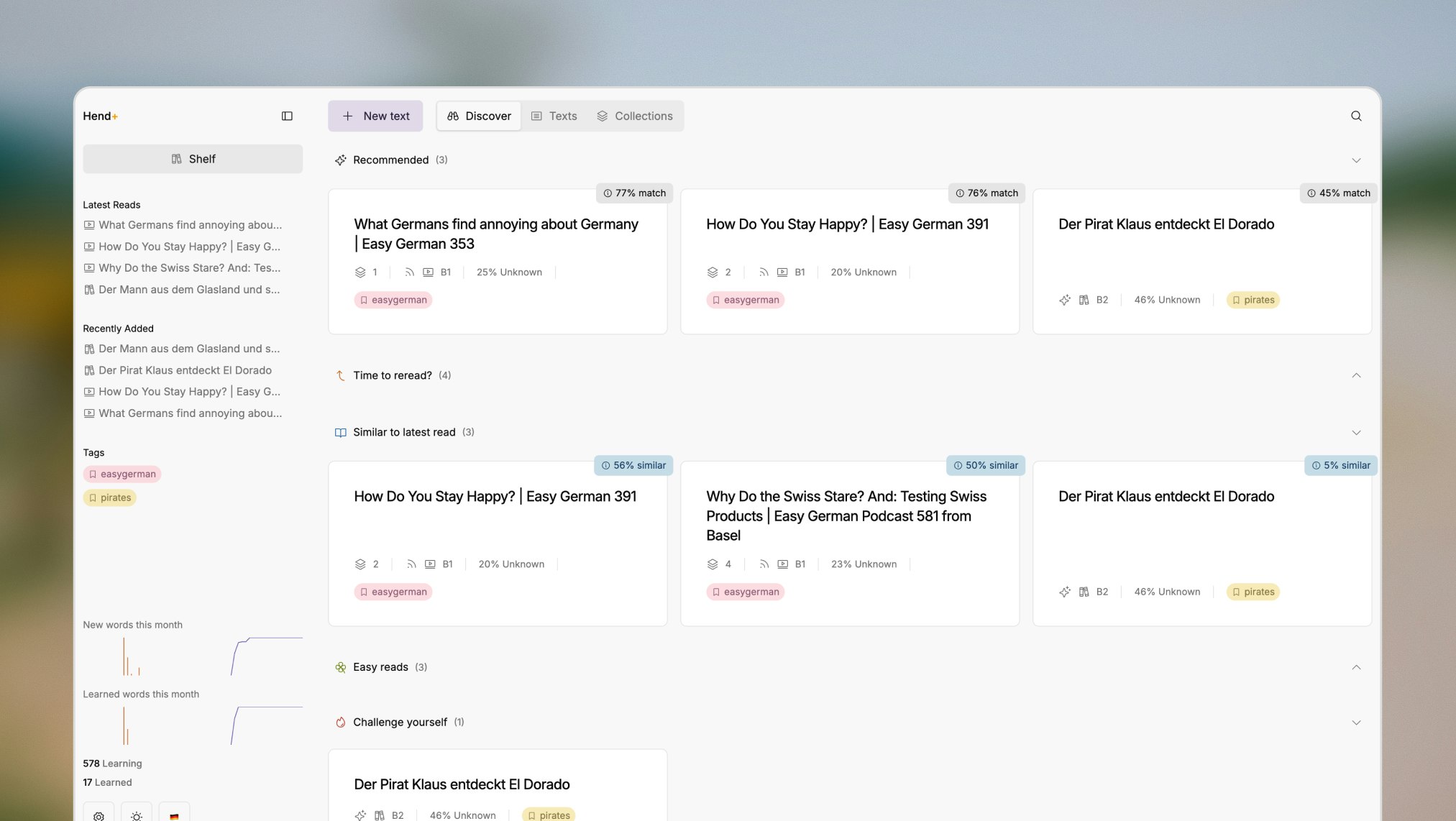Collapse the Challenge yourself section chevron
This screenshot has height=821, width=1456.
pyautogui.click(x=1356, y=722)
